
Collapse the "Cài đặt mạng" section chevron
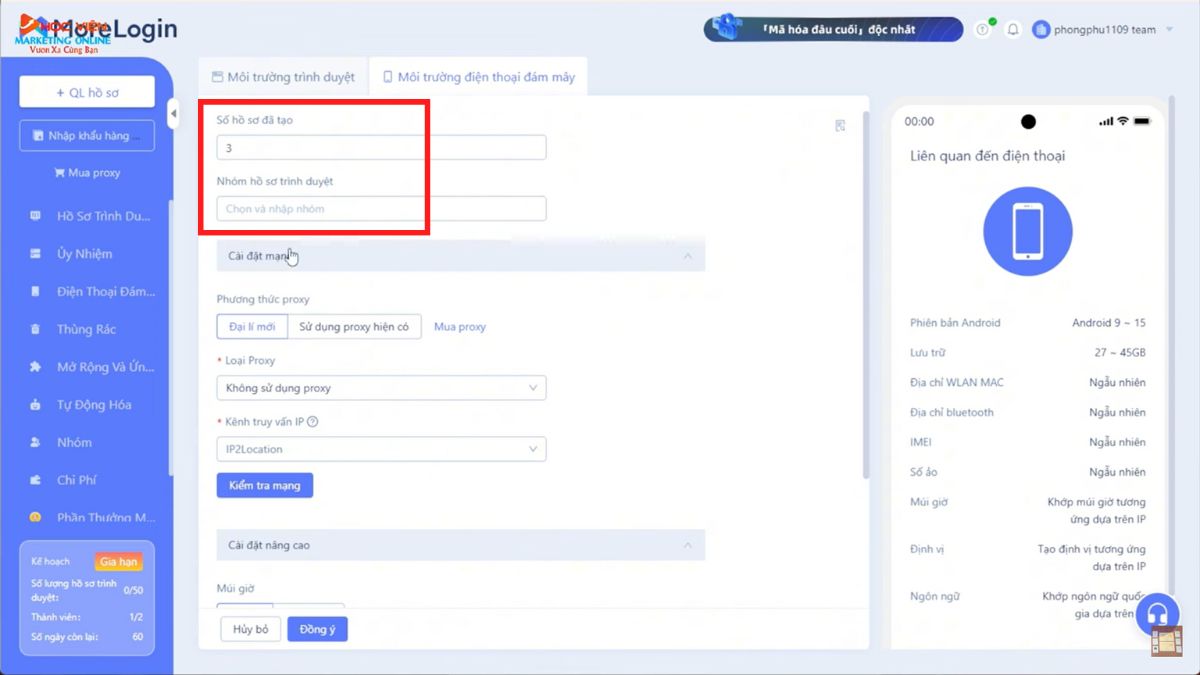click(x=687, y=256)
